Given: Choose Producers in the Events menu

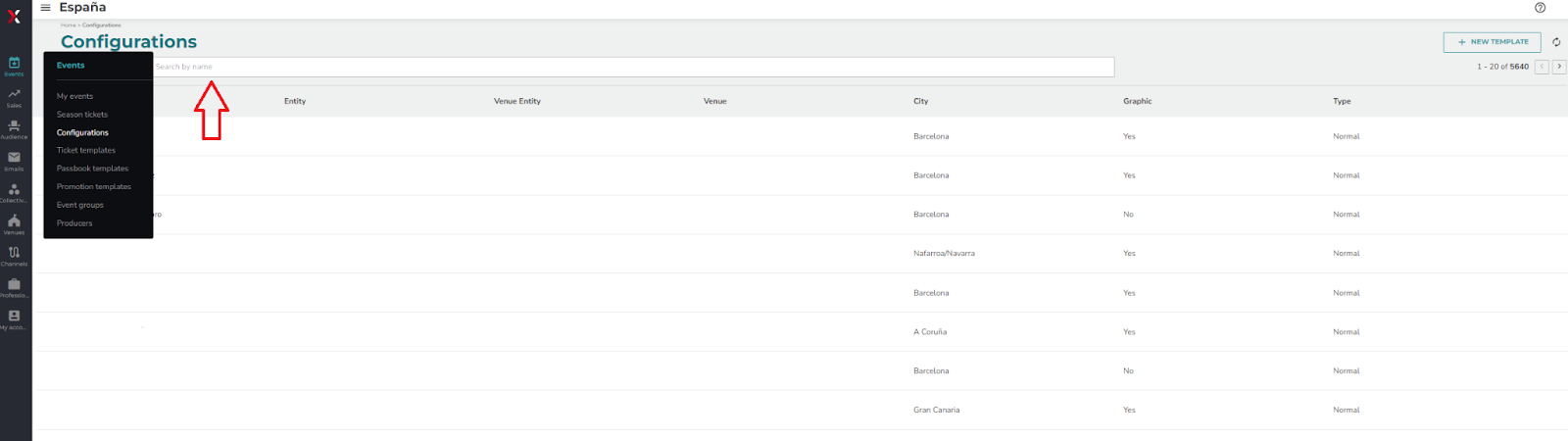Looking at the screenshot, I should (x=74, y=223).
